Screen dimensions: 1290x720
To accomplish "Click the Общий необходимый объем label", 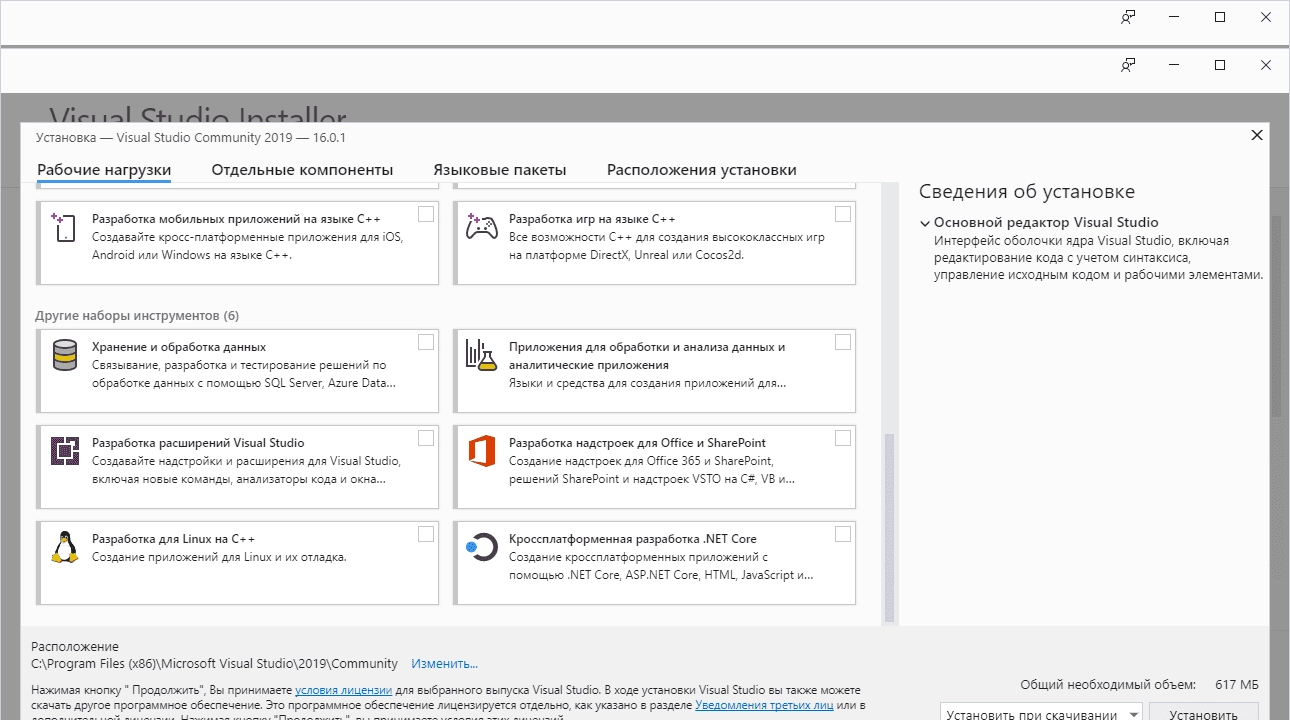I will [x=1108, y=685].
